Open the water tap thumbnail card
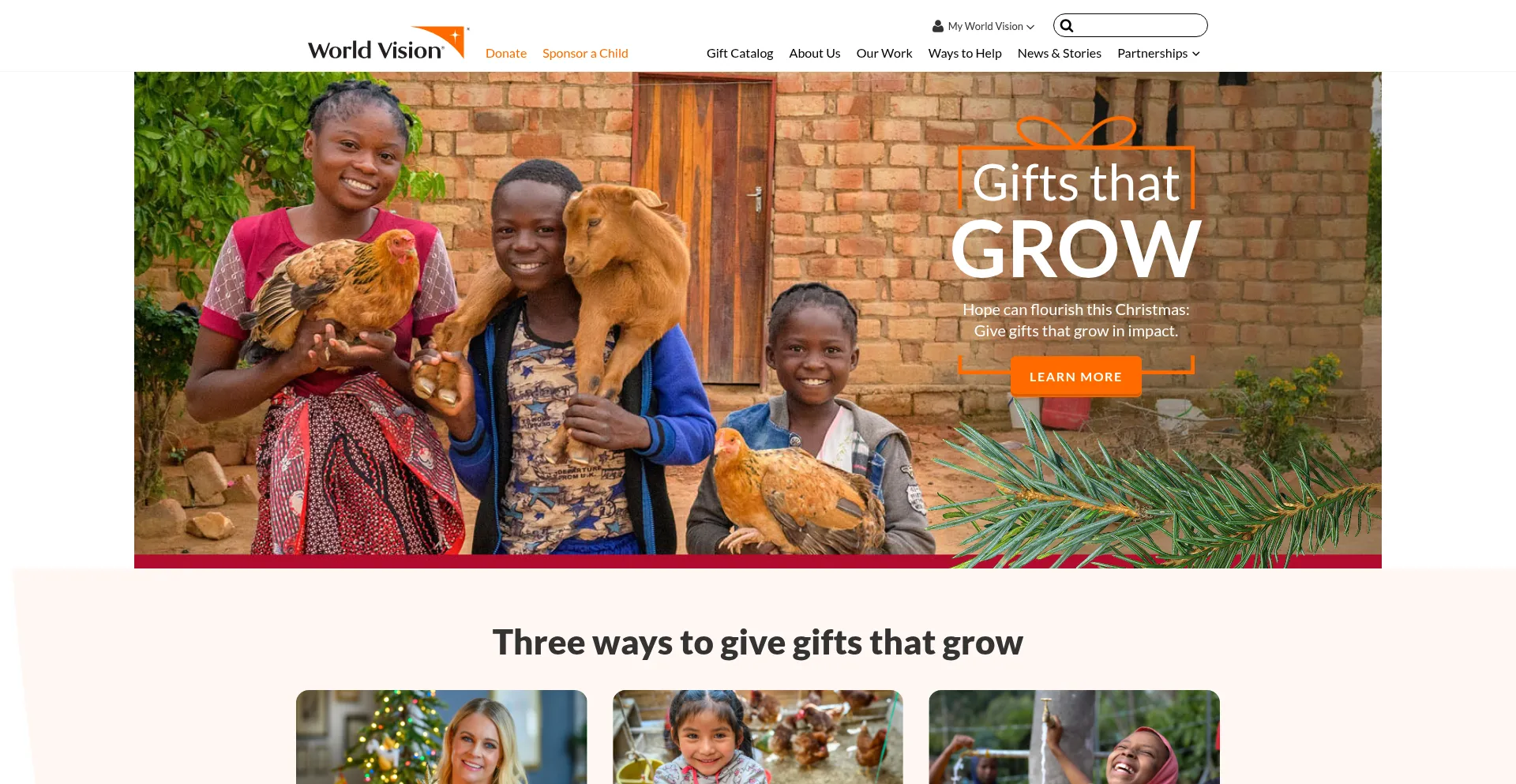Viewport: 1516px width, 784px height. coord(1074,737)
